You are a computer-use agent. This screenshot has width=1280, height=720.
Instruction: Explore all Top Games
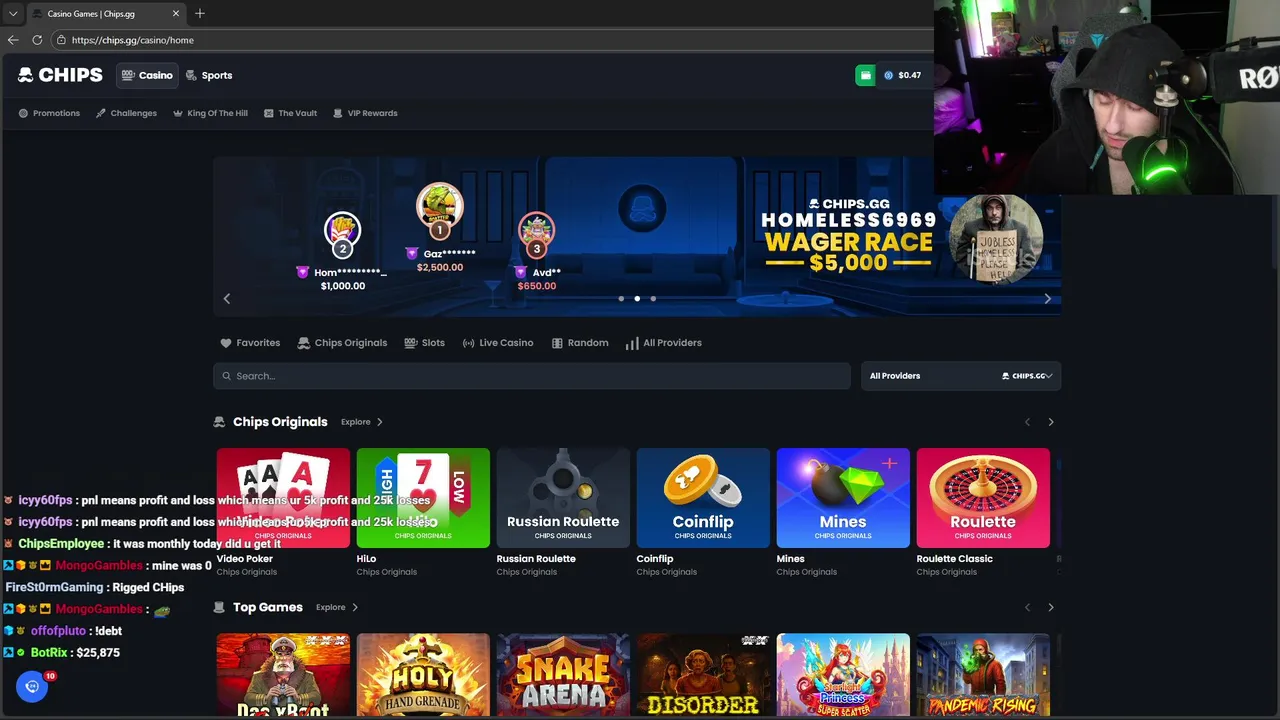point(337,607)
